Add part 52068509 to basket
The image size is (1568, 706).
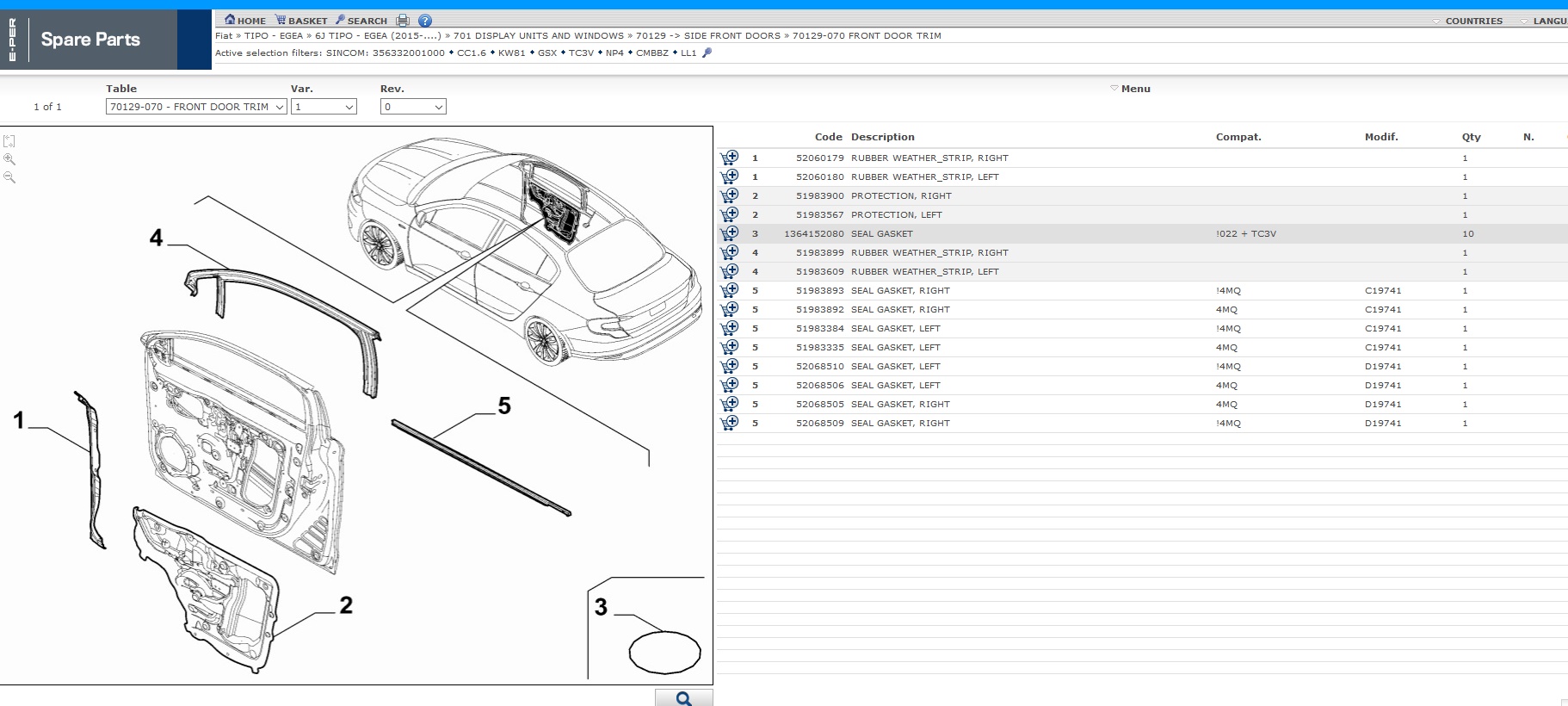[x=730, y=423]
